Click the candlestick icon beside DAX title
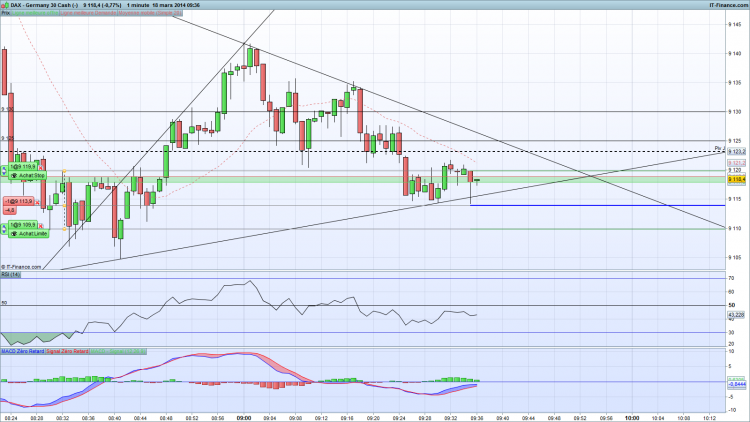 4,5
